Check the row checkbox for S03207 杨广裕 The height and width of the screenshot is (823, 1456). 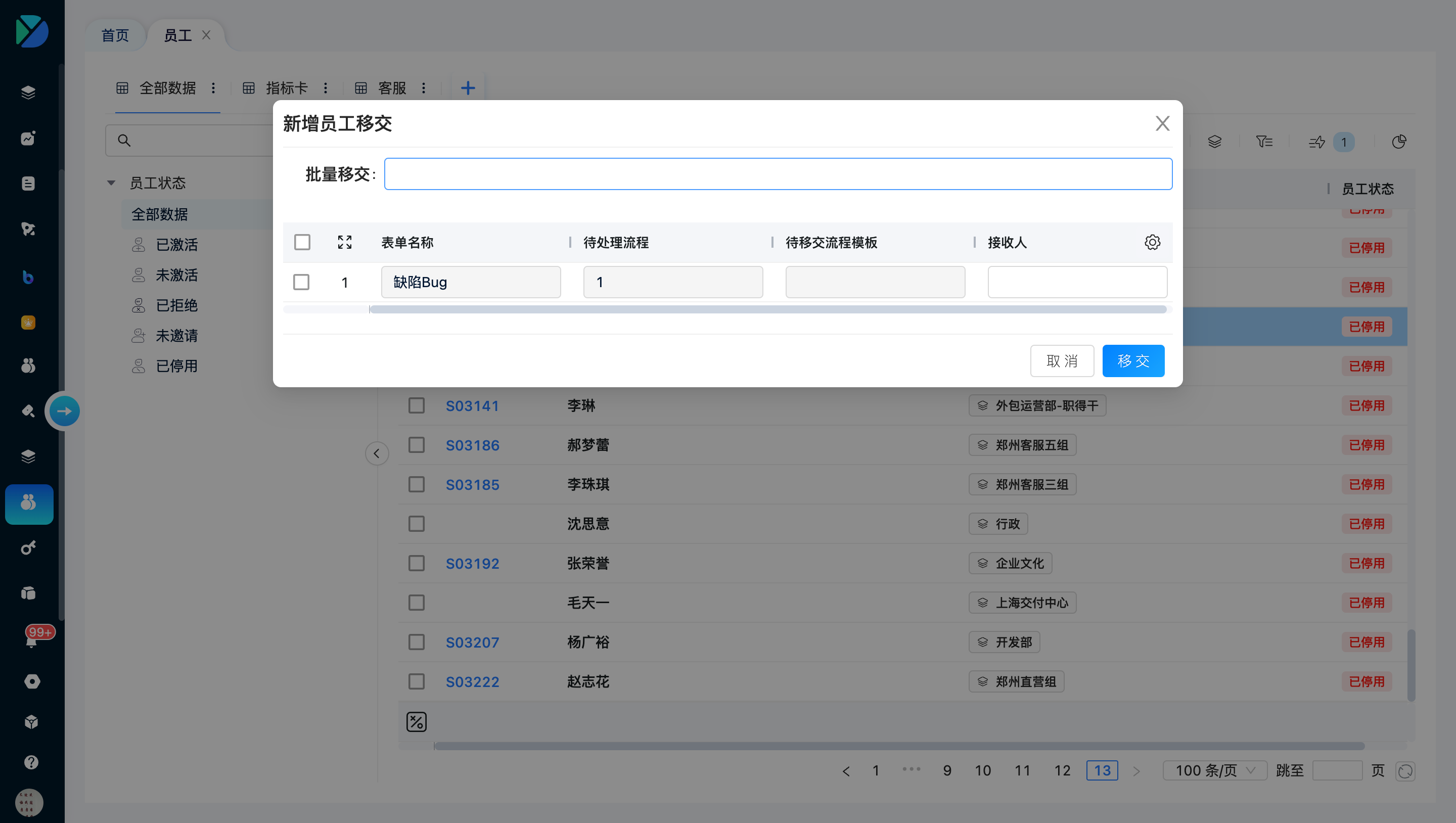[x=417, y=642]
